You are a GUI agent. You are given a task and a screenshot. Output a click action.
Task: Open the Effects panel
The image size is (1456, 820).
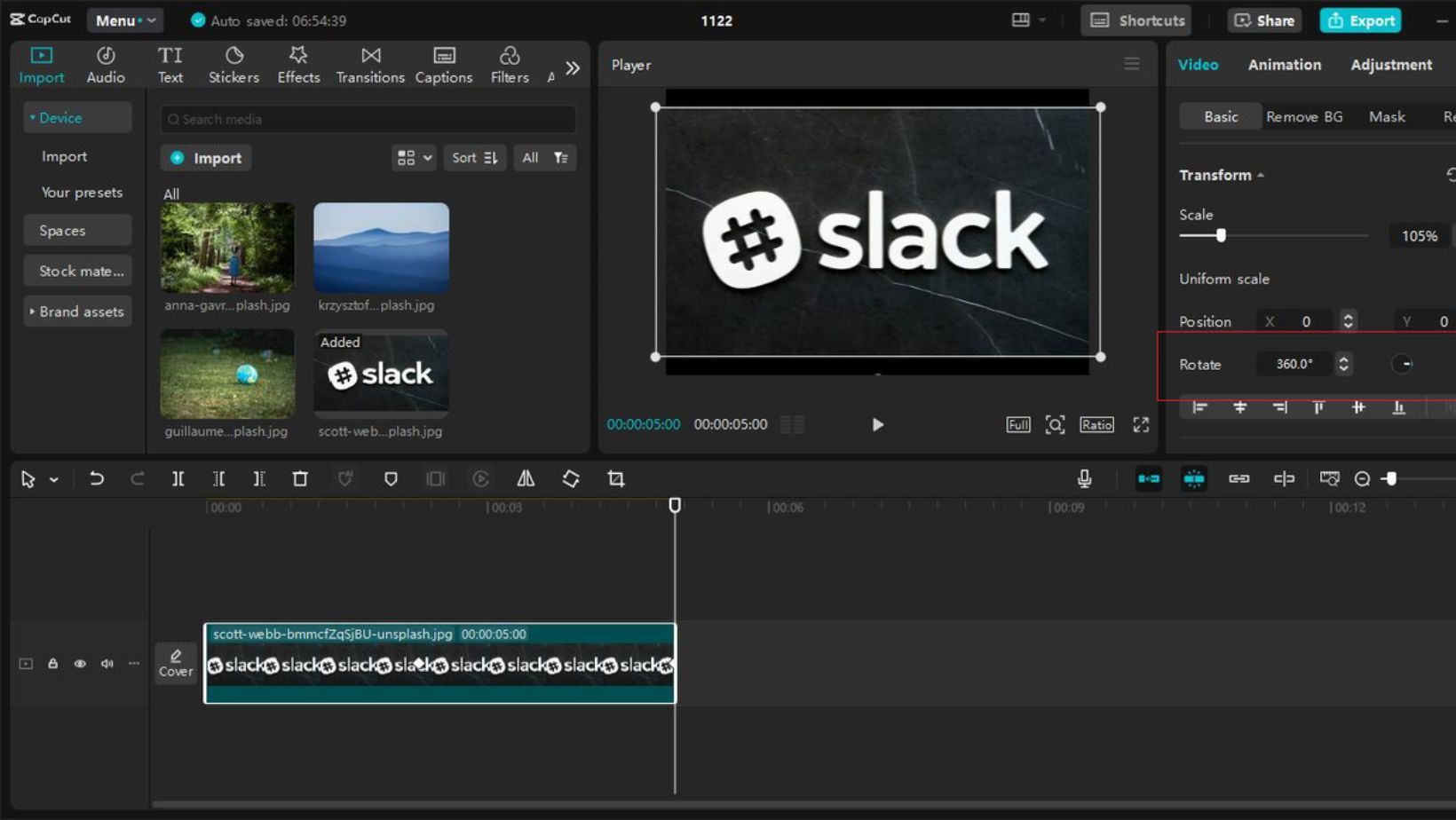coord(298,65)
